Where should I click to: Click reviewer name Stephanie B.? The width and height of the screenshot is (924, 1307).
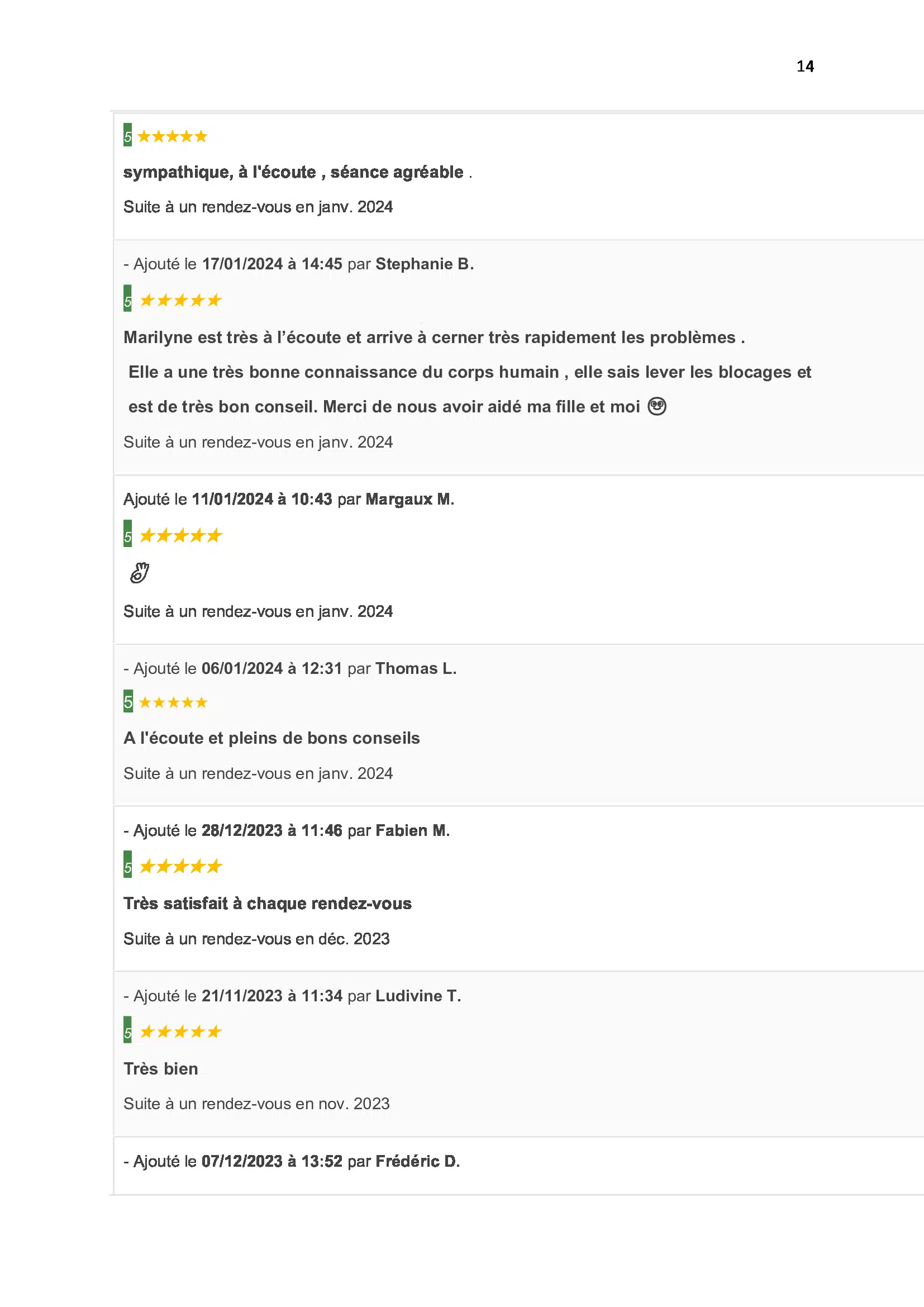(425, 264)
